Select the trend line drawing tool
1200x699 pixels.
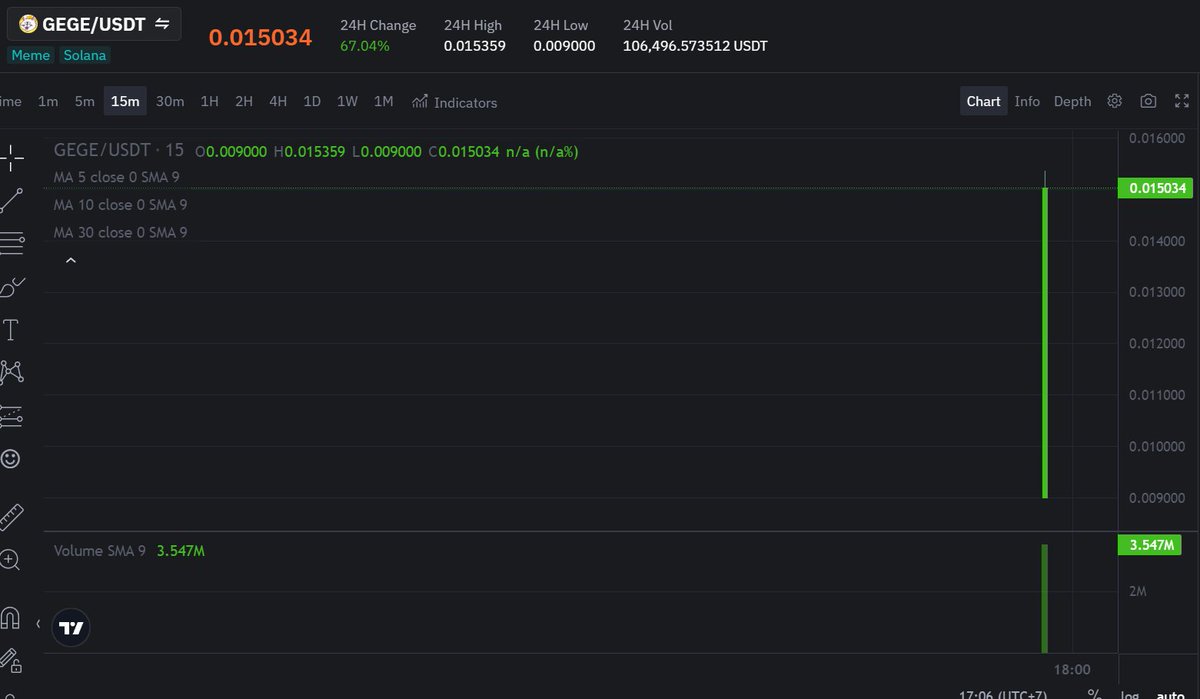tap(11, 200)
